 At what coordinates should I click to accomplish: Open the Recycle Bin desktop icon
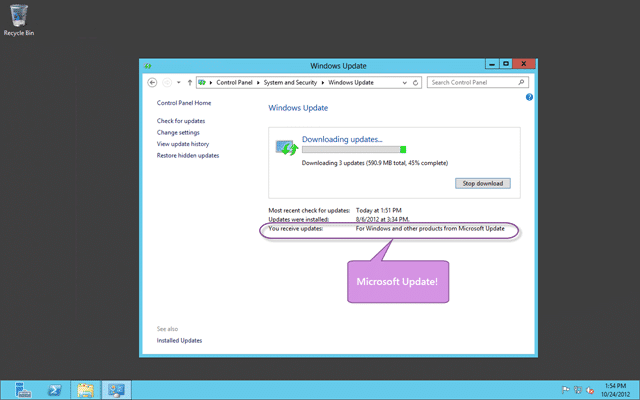pos(19,20)
